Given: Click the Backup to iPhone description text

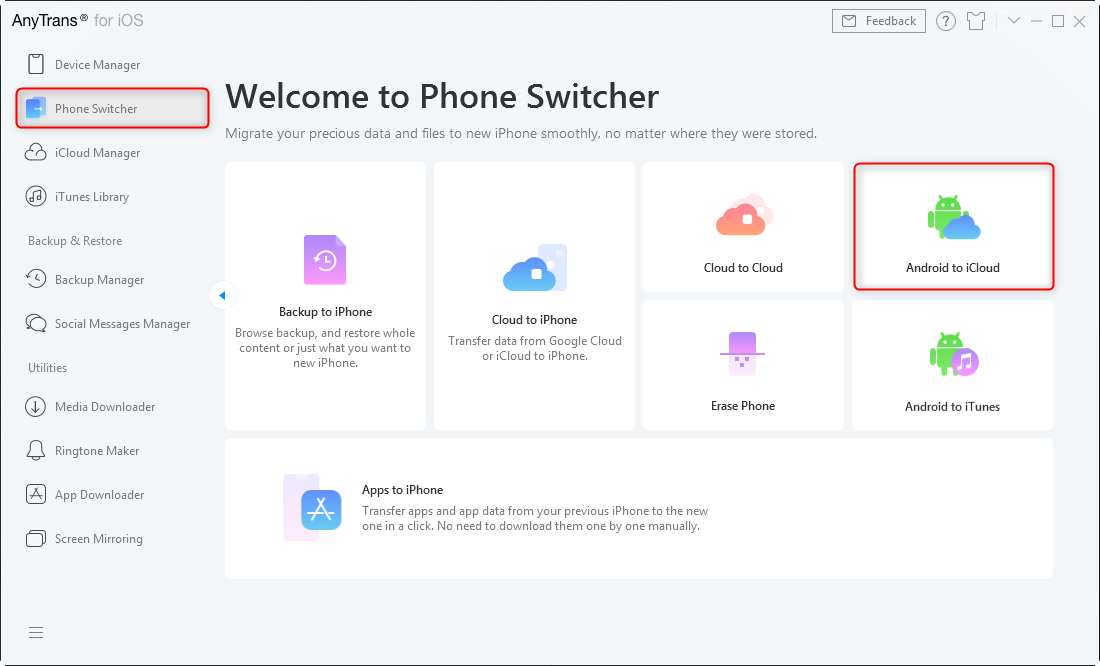Looking at the screenshot, I should (x=325, y=348).
